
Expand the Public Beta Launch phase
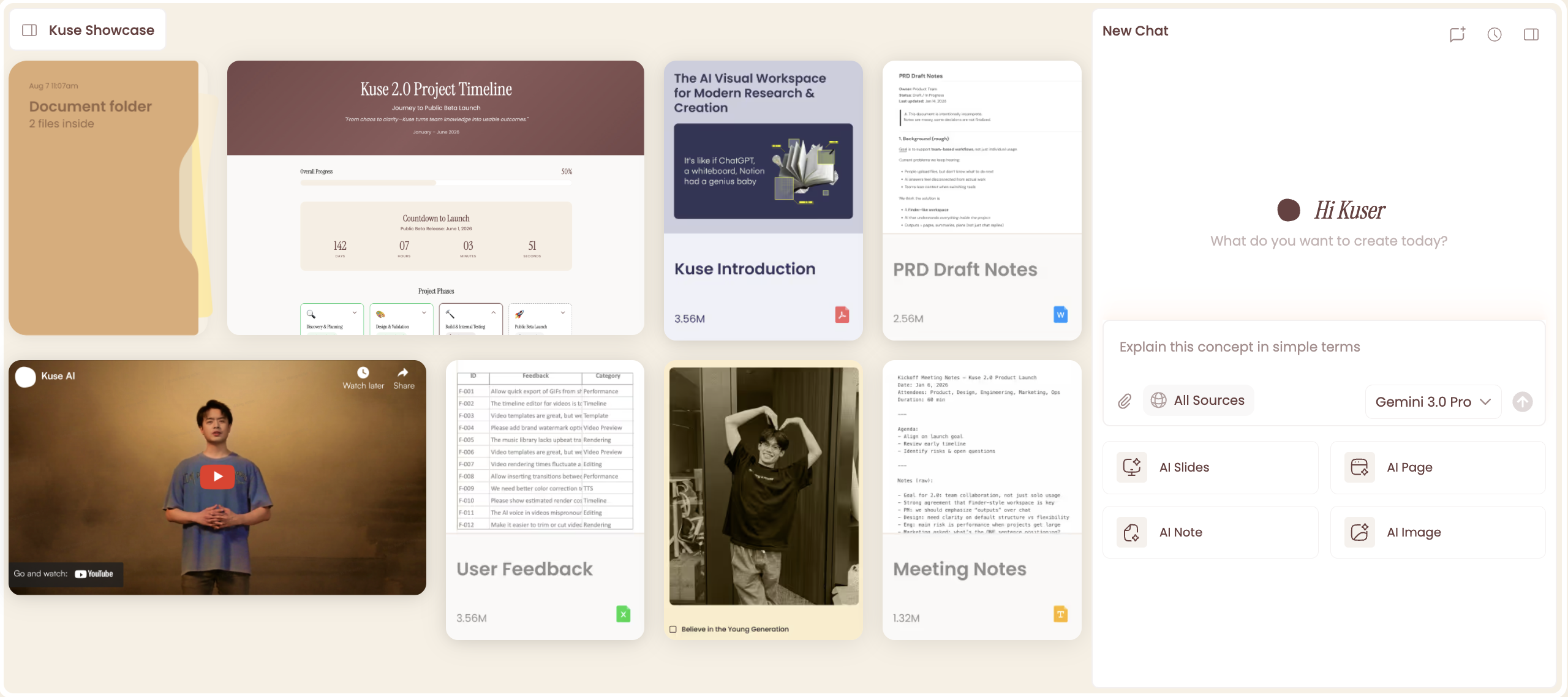[x=563, y=312]
